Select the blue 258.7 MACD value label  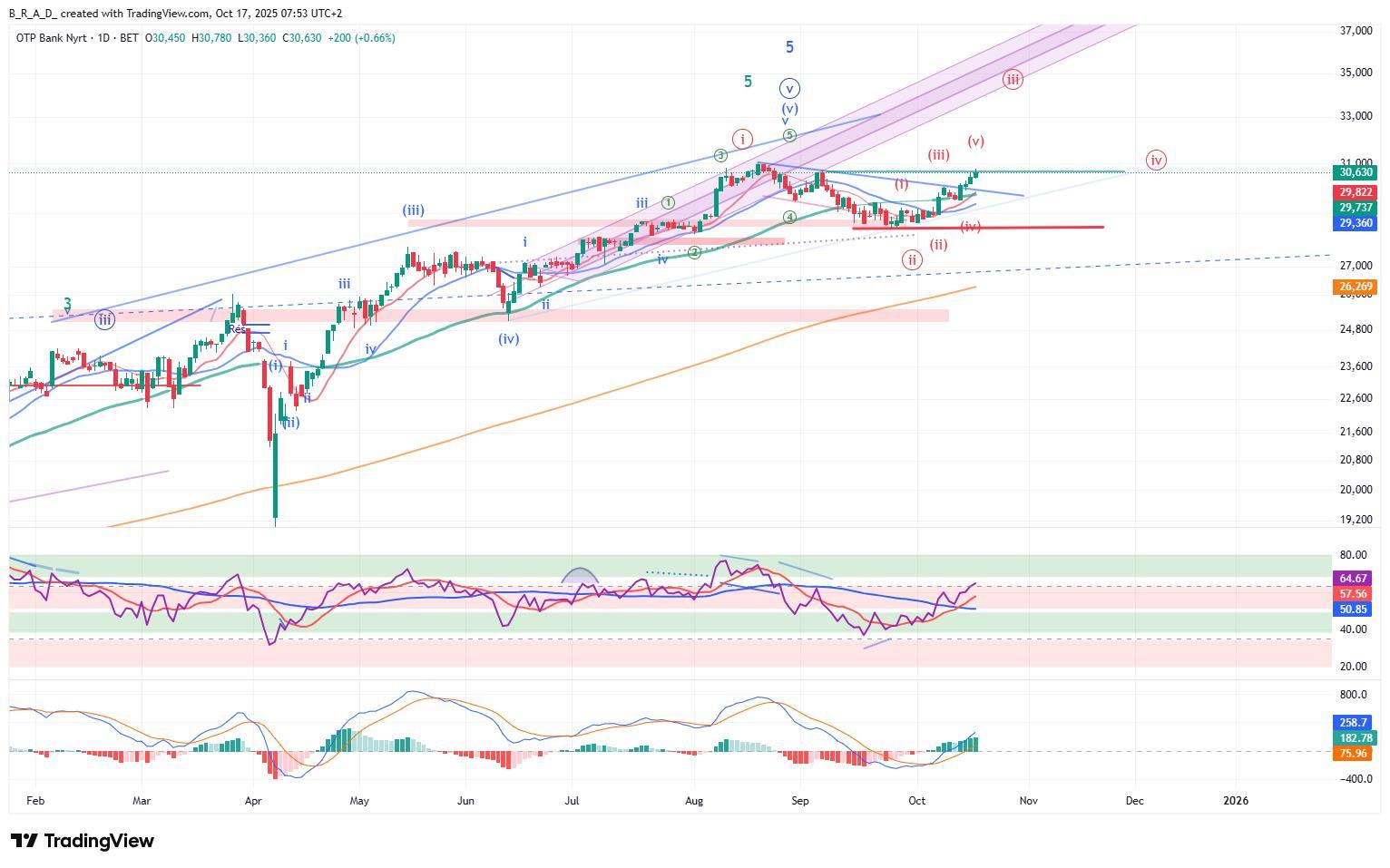click(1354, 722)
